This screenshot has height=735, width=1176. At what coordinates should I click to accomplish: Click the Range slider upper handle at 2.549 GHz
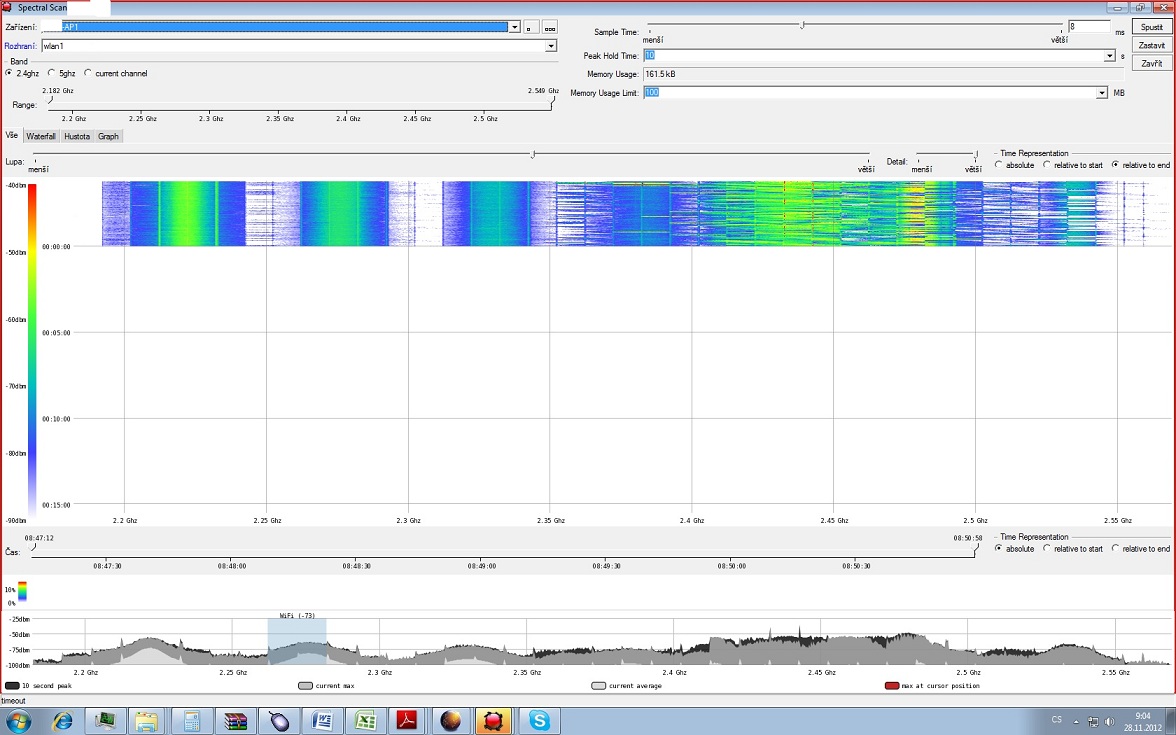click(552, 101)
